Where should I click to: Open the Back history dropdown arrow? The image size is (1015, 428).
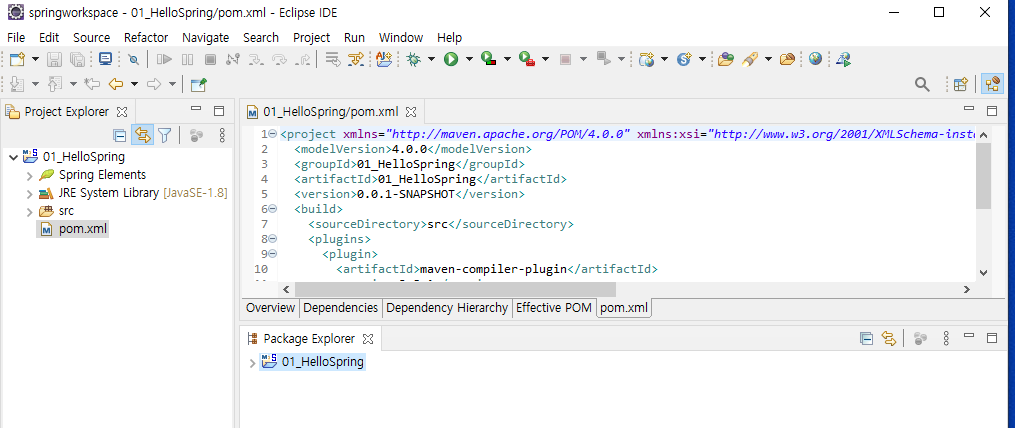tap(134, 84)
